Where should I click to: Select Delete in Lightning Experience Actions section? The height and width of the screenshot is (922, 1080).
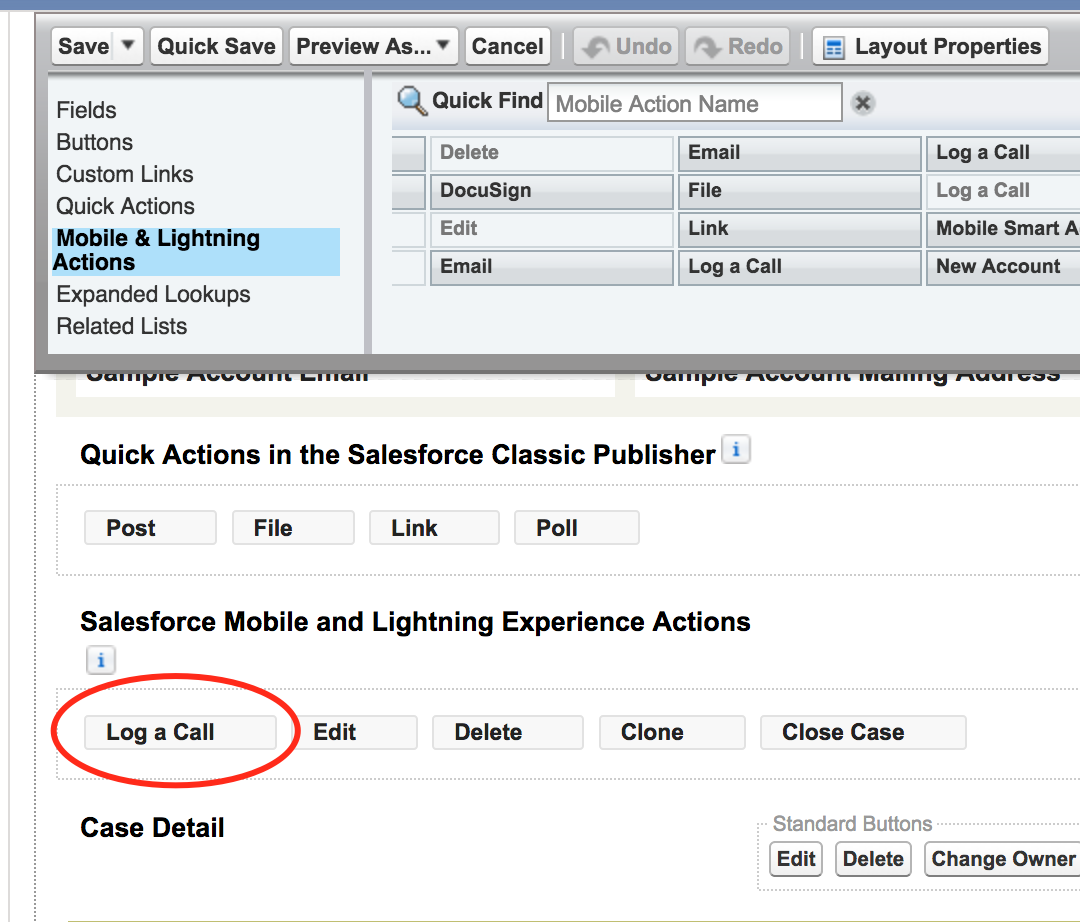[x=508, y=732]
